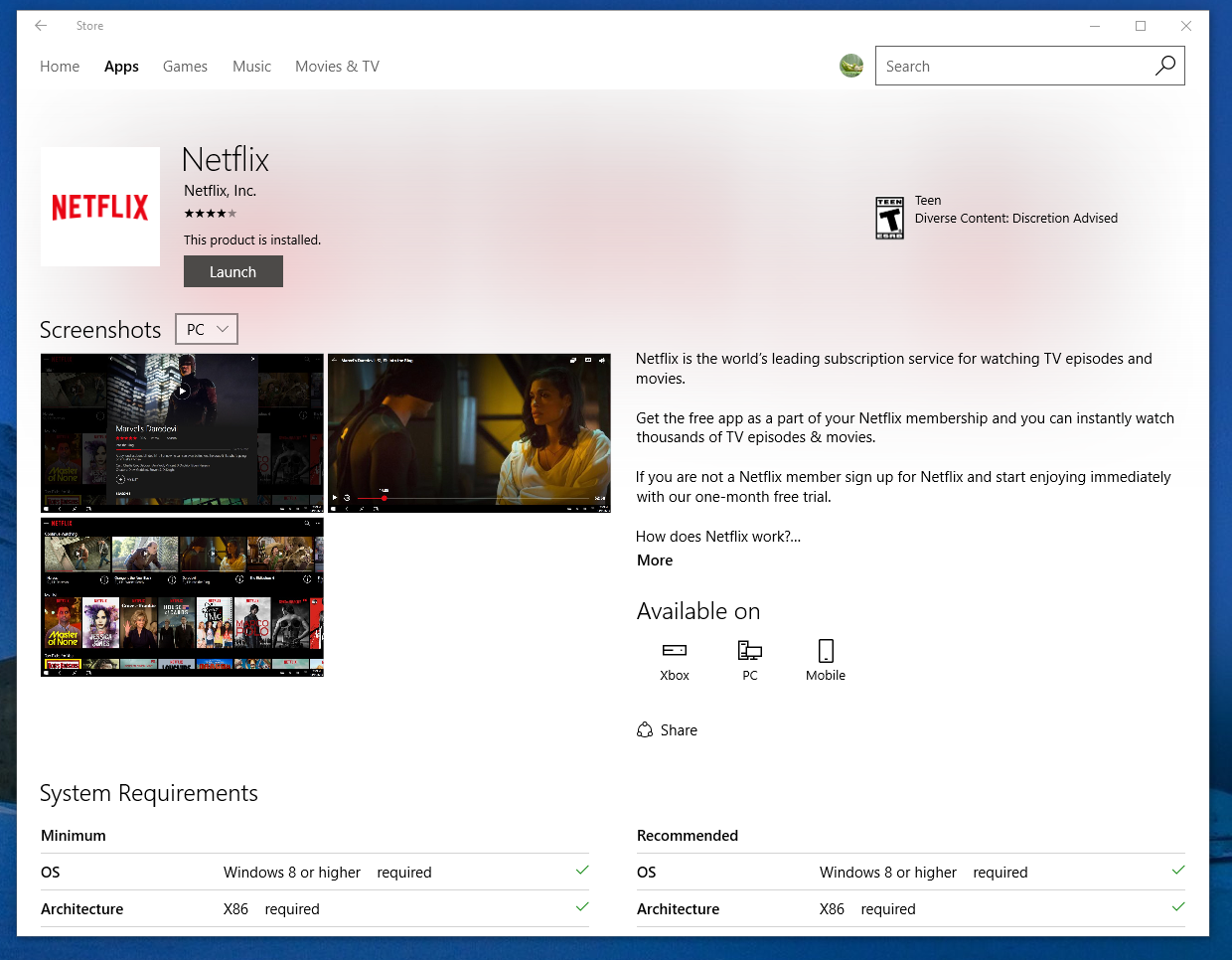Go to the Home section
This screenshot has width=1232, height=960.
point(59,66)
